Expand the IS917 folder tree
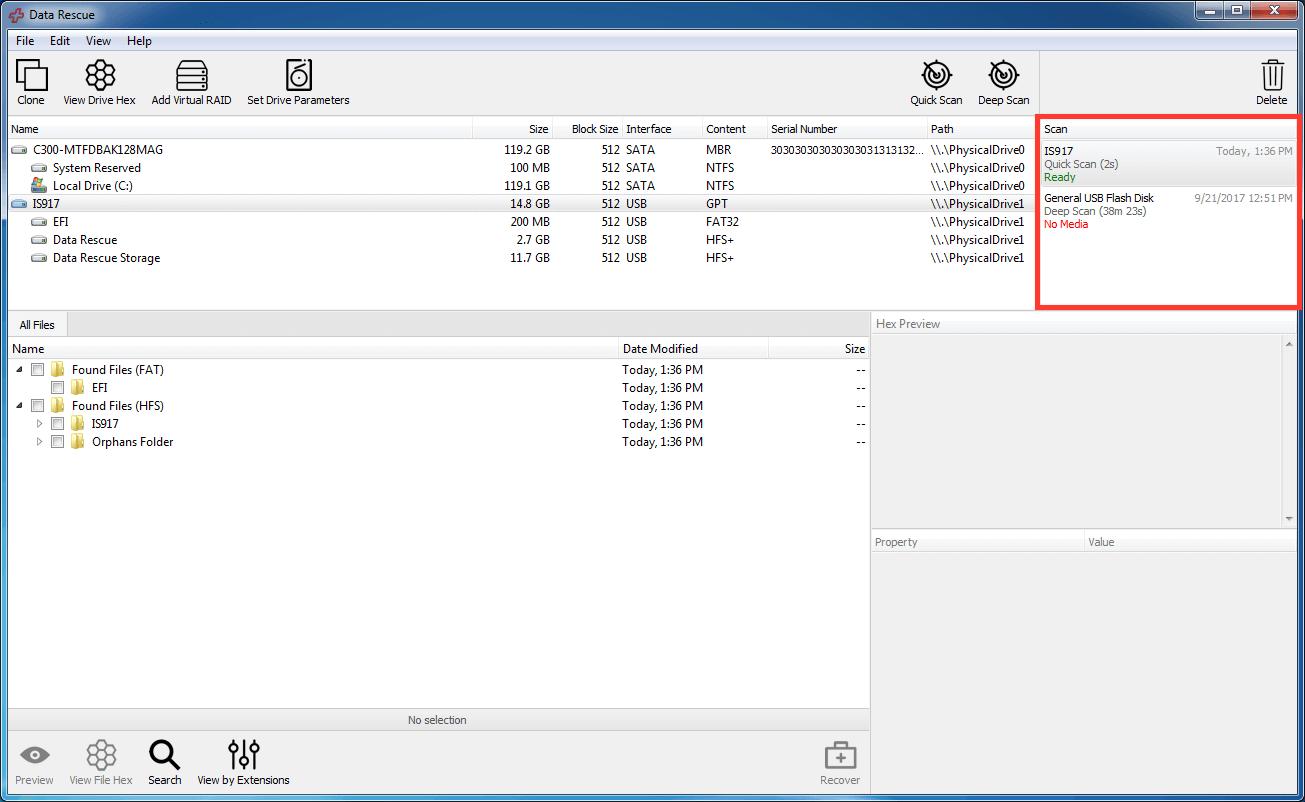The width and height of the screenshot is (1305, 802). [x=39, y=423]
